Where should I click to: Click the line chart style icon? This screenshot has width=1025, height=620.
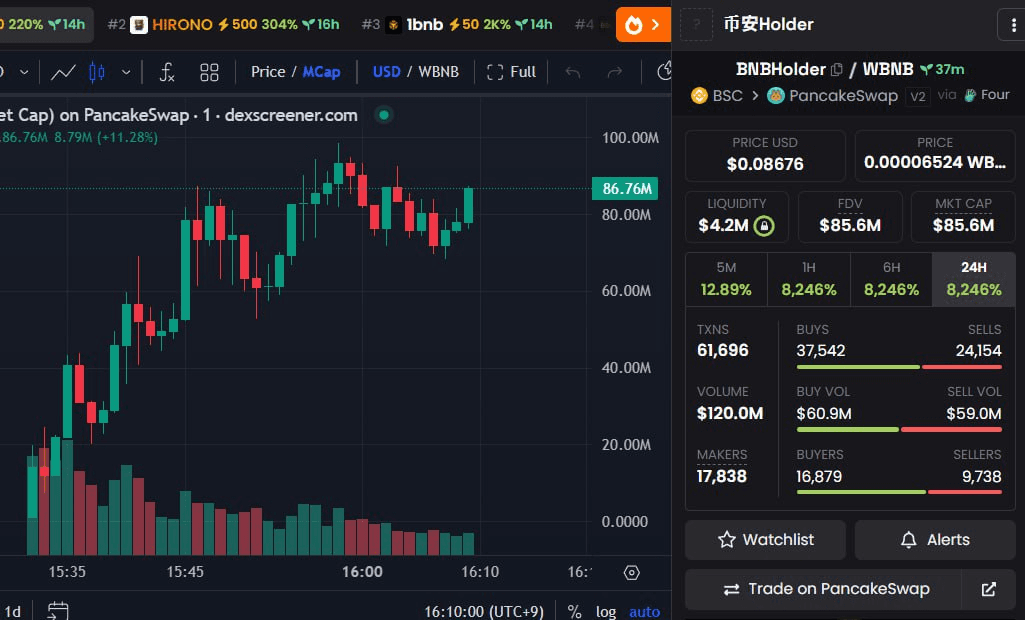pos(63,72)
